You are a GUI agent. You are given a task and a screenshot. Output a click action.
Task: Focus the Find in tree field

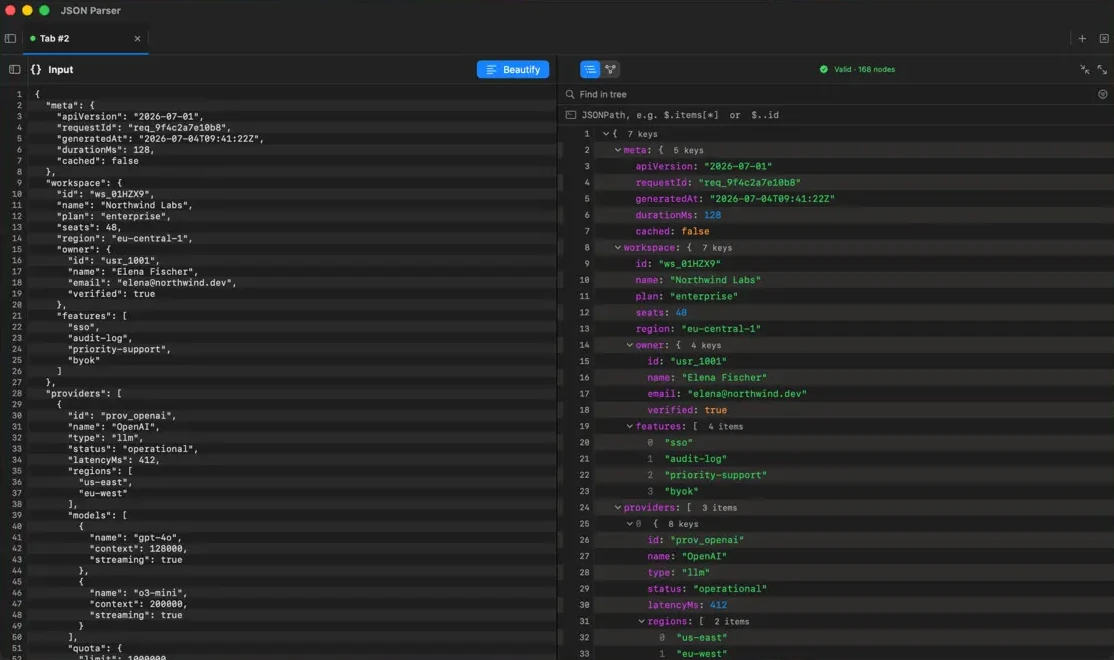tap(835, 94)
